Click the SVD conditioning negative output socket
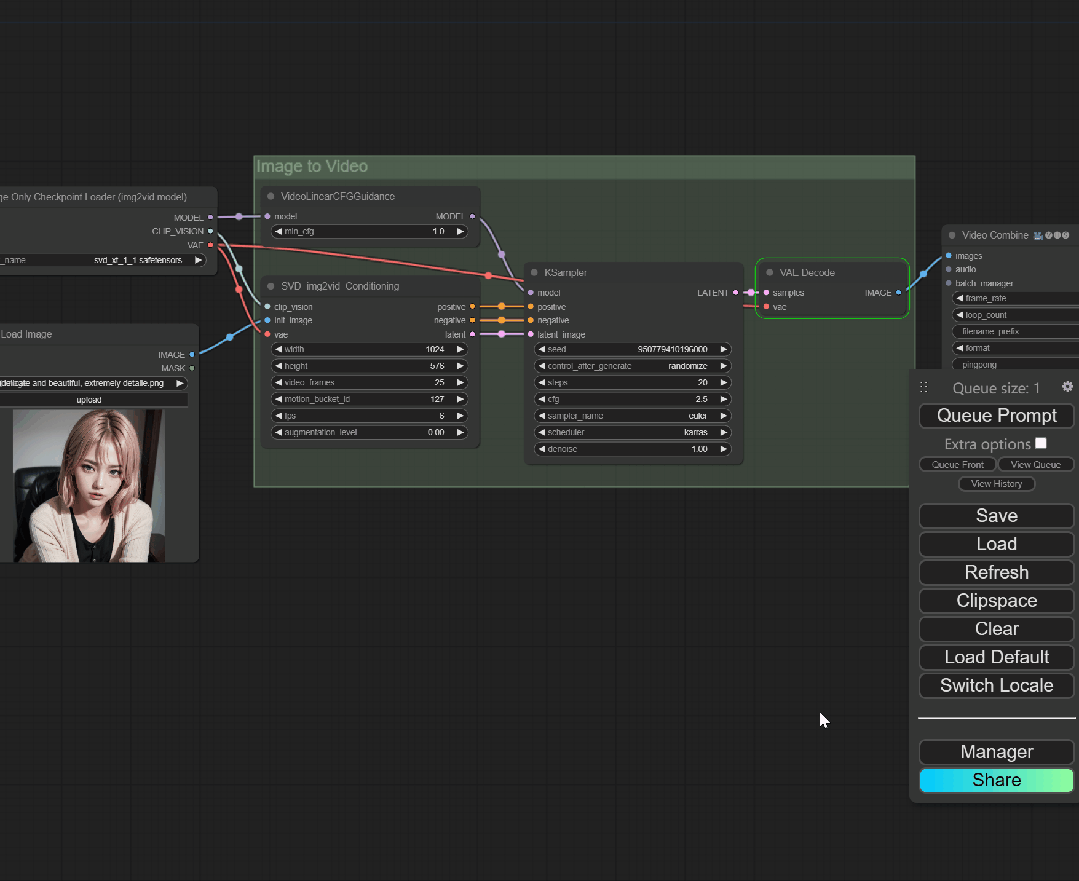 [472, 320]
